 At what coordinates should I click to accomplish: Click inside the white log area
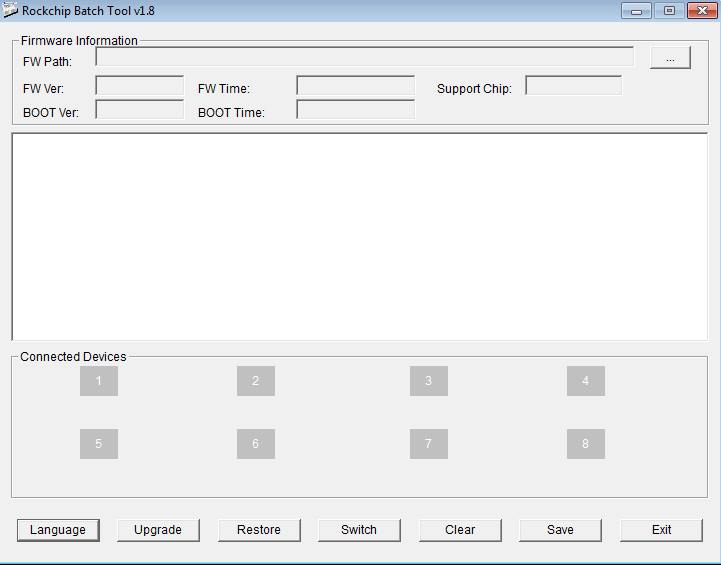pyautogui.click(x=360, y=237)
